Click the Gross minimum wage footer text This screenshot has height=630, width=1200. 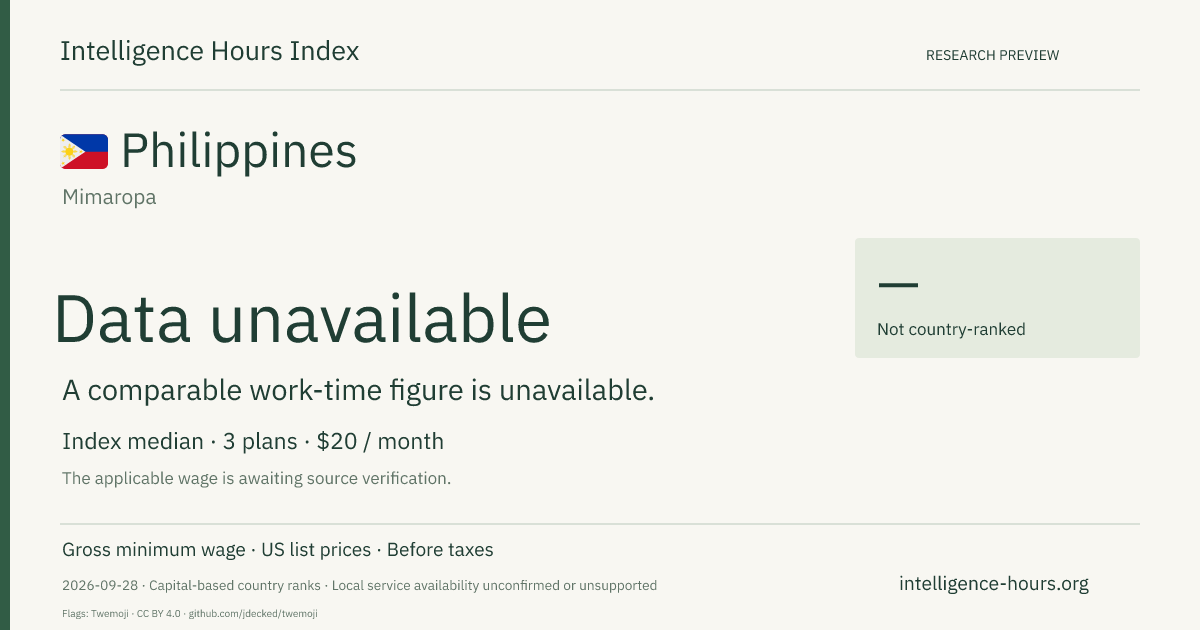[x=154, y=550]
